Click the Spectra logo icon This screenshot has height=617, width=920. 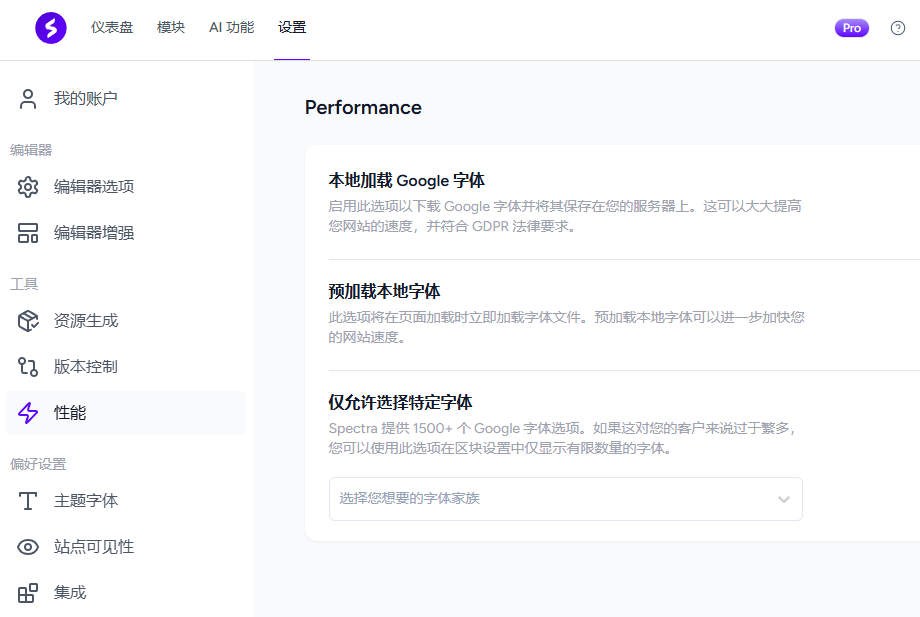click(50, 28)
